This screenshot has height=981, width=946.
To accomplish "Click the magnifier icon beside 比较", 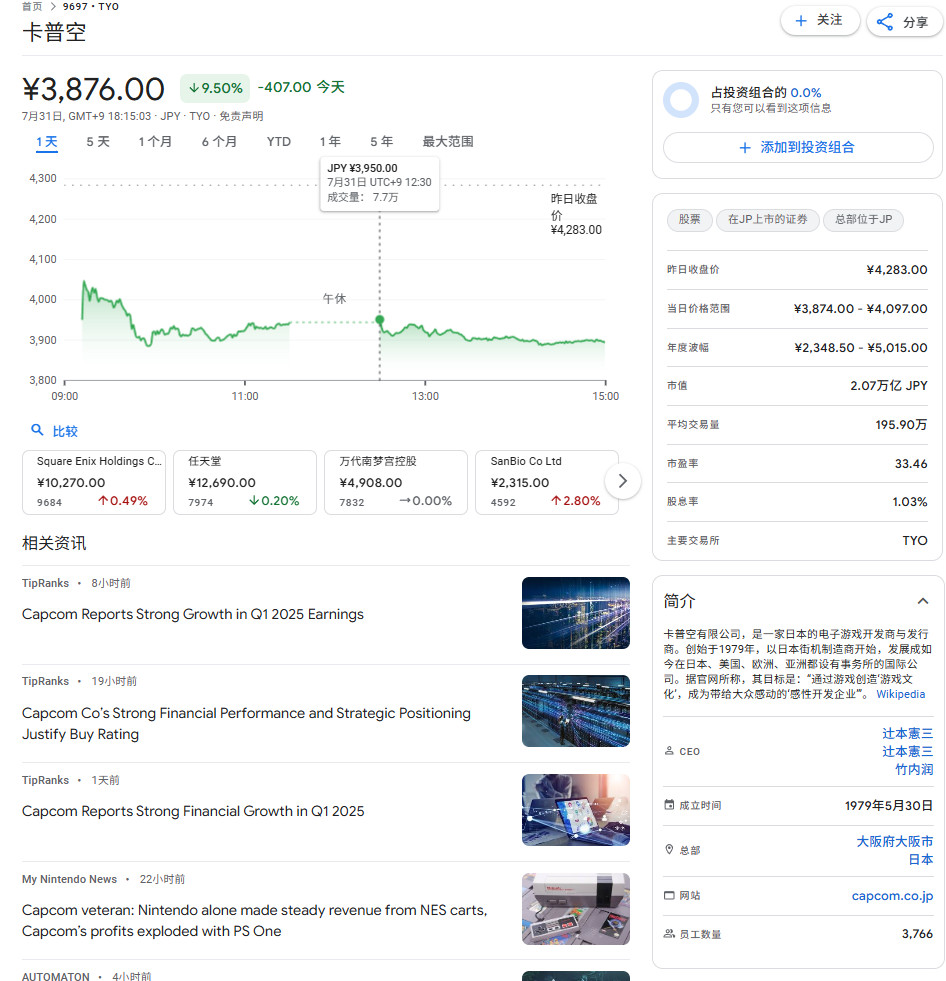I will click(37, 431).
